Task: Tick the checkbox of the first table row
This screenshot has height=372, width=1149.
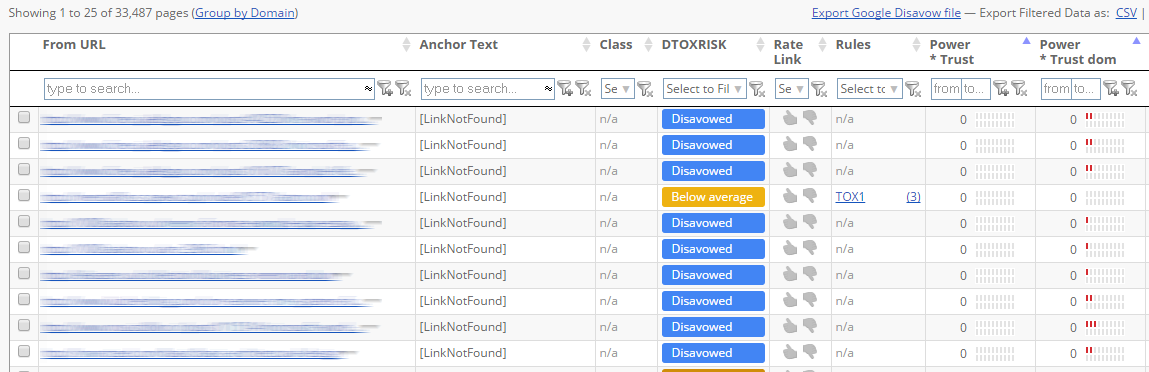Action: tap(24, 117)
